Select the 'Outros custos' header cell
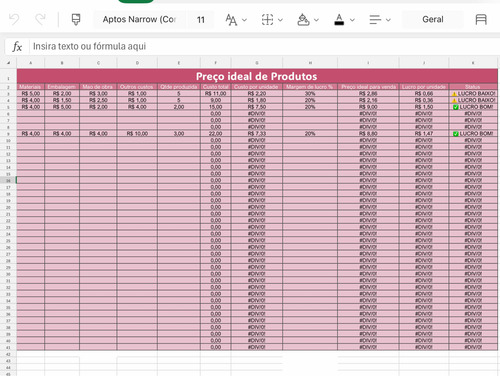The image size is (500, 376). [x=137, y=87]
